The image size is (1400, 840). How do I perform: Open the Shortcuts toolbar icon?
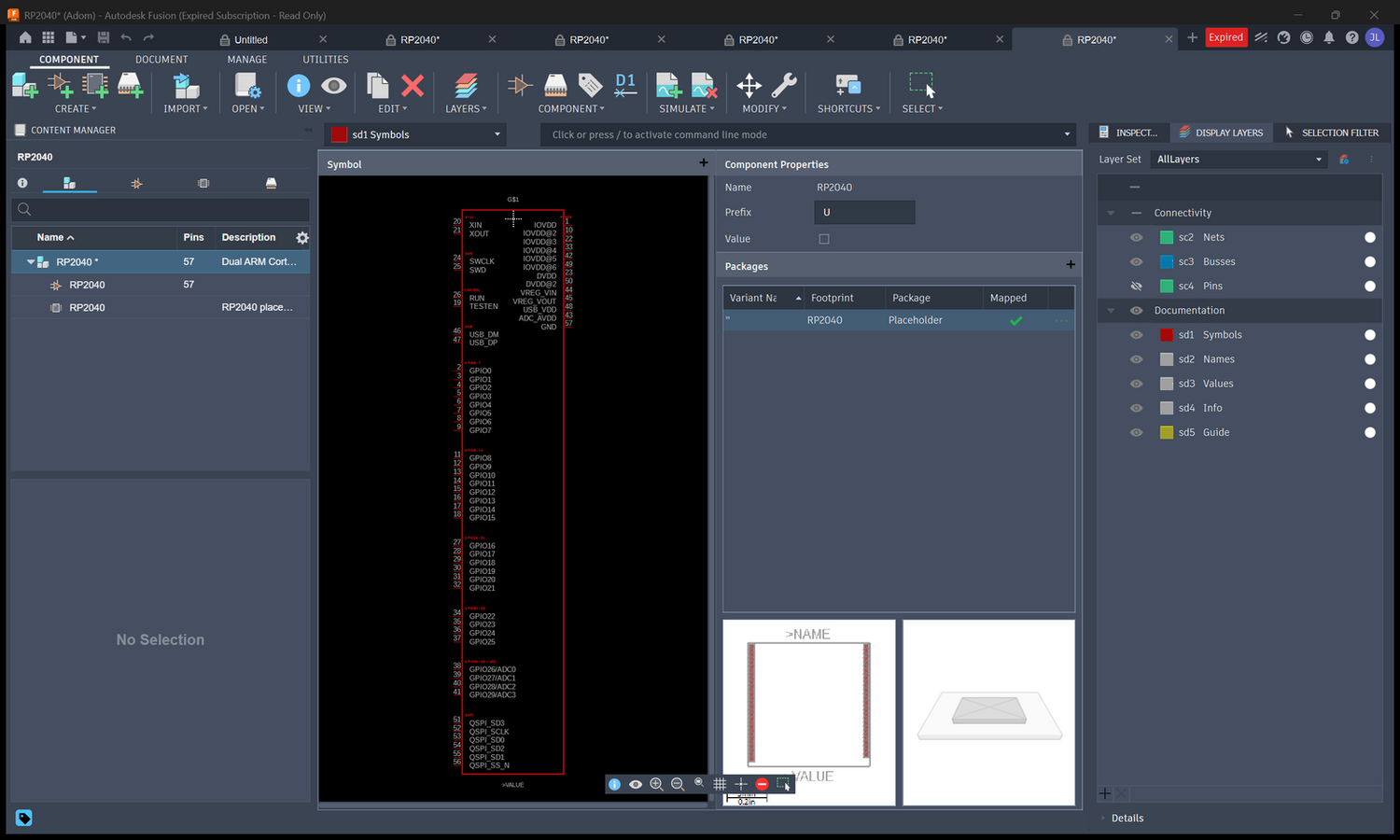coord(848,86)
